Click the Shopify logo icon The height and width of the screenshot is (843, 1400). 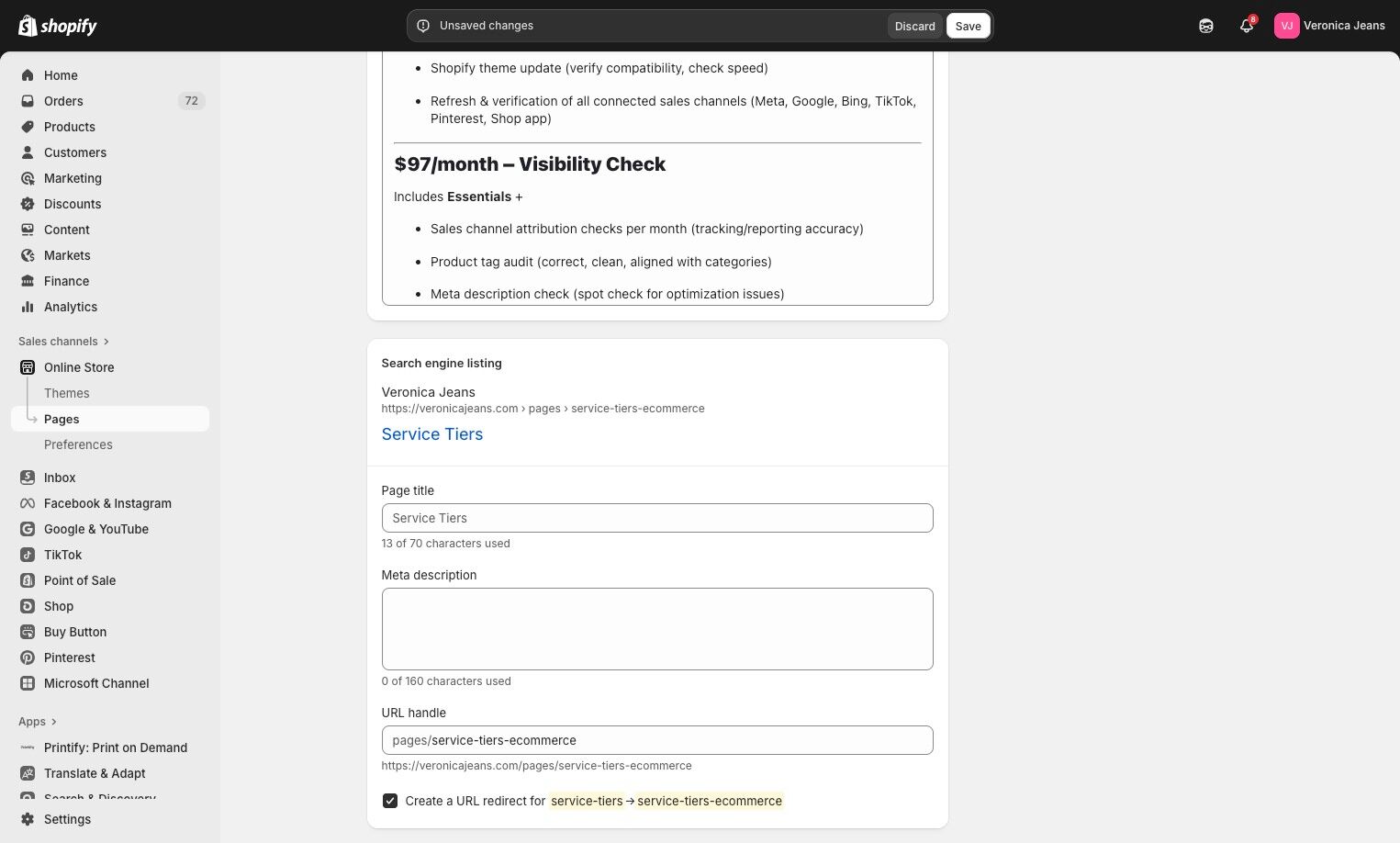tap(28, 26)
